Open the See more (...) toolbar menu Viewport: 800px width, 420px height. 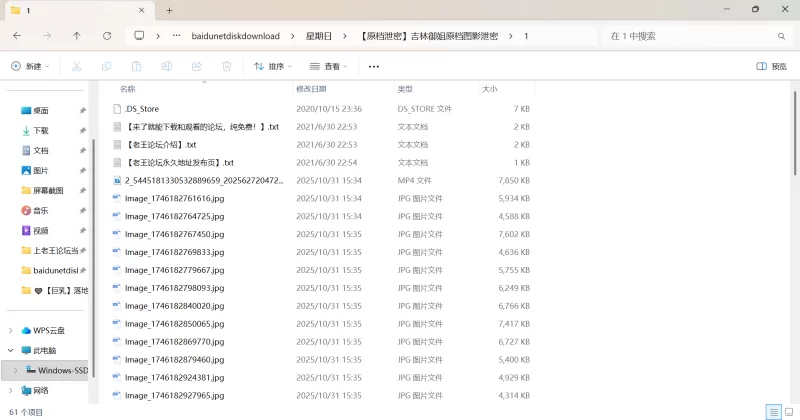coord(374,66)
